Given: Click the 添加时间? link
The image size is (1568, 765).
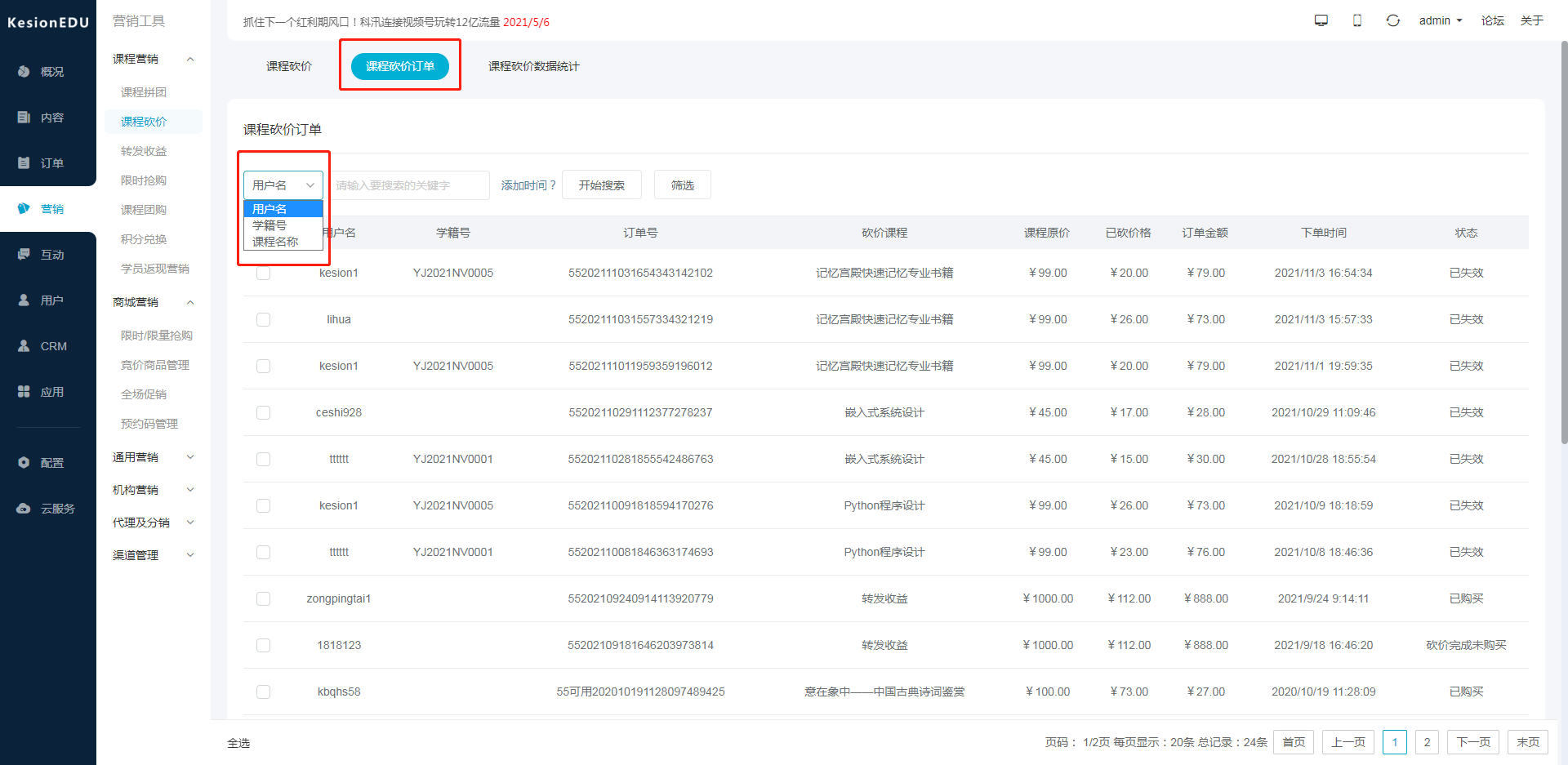Looking at the screenshot, I should [x=528, y=185].
